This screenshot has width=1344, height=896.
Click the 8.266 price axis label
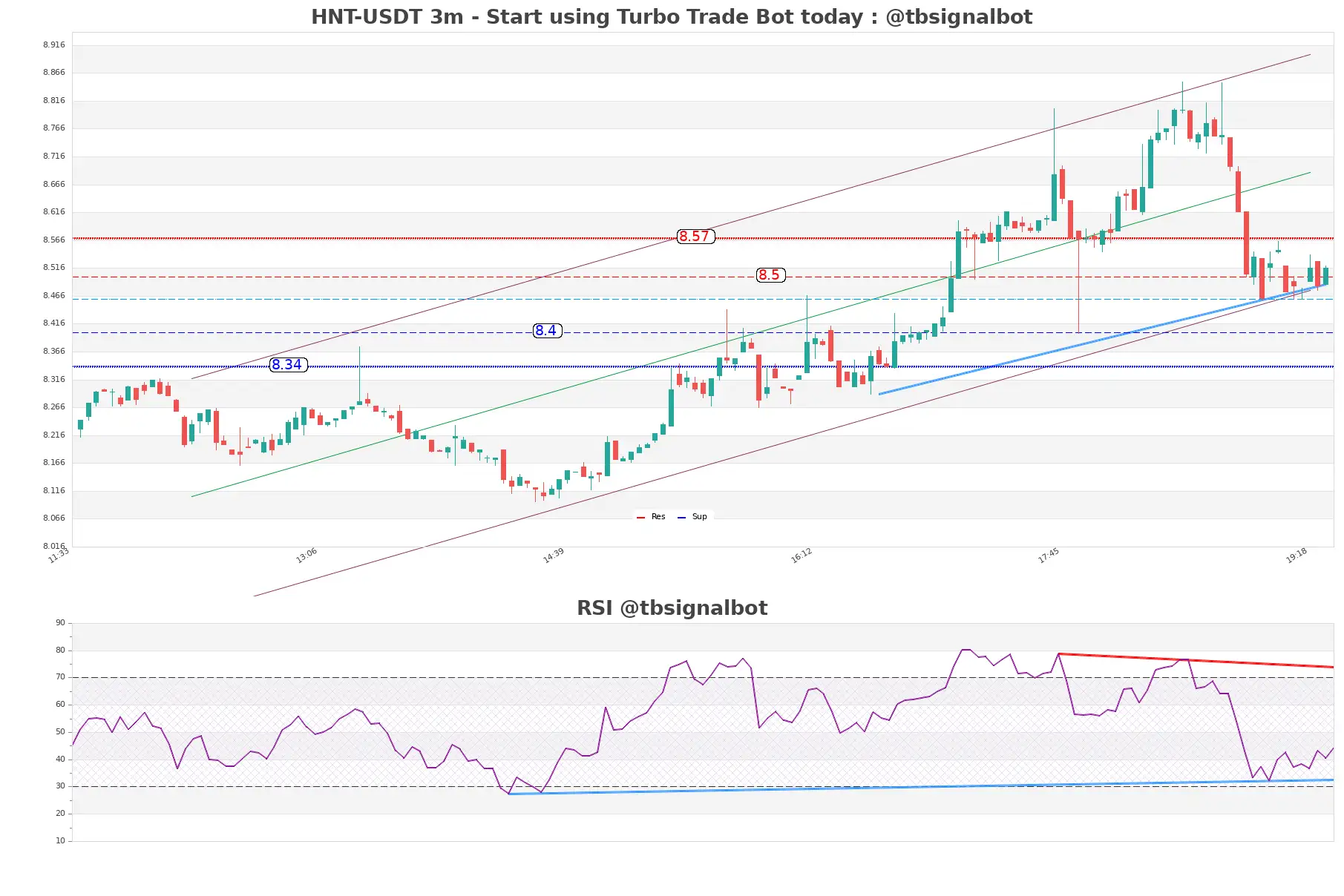(54, 407)
